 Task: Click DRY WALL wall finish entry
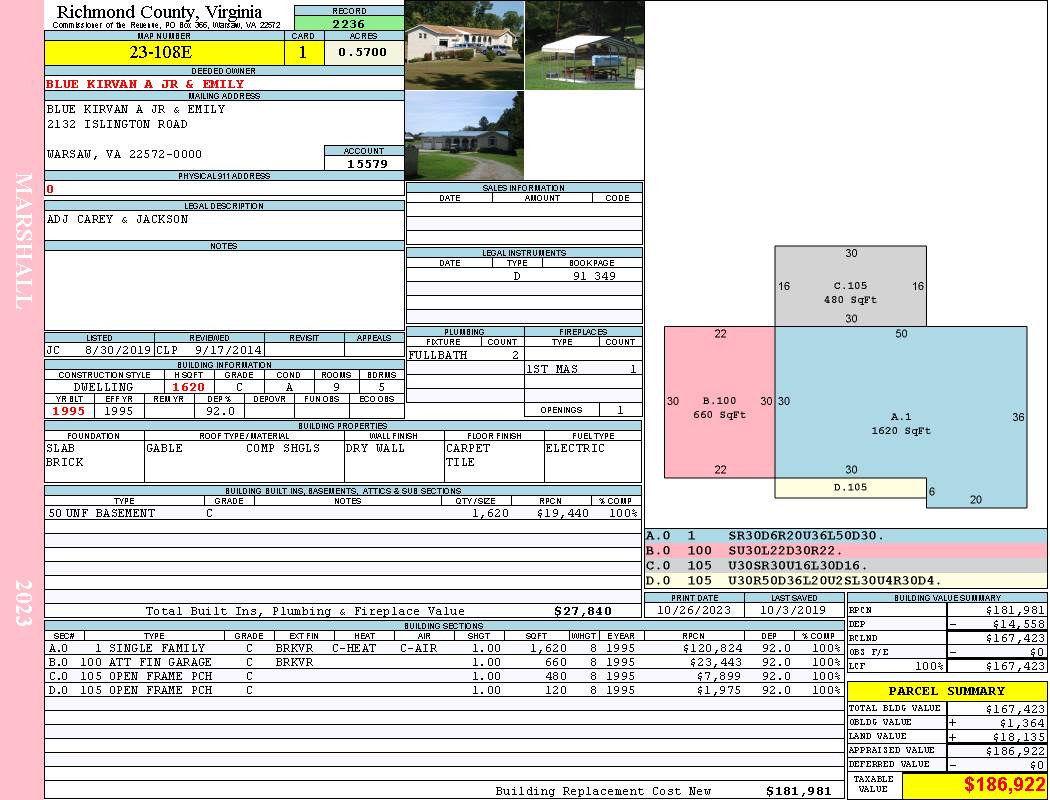[375, 449]
